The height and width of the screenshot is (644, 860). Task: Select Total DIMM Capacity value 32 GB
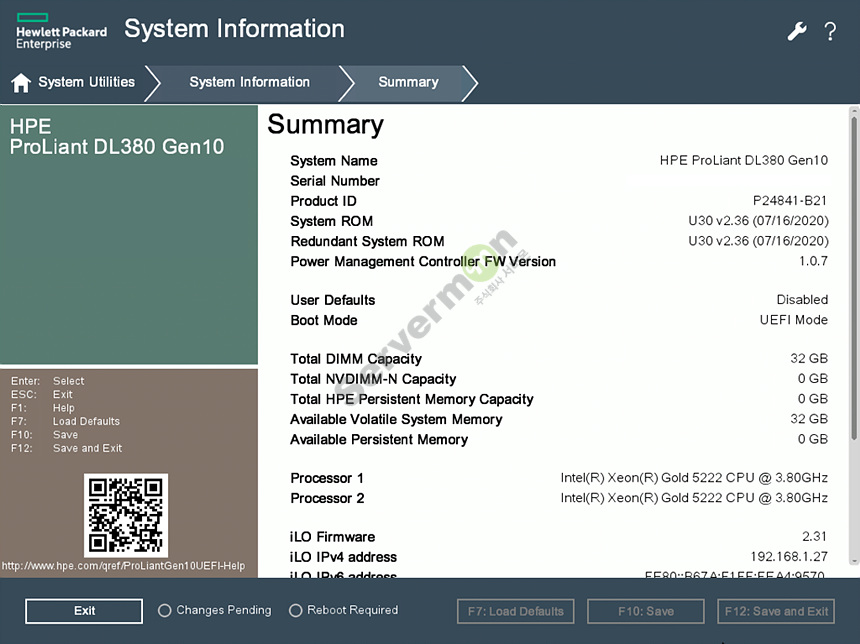[x=809, y=358]
